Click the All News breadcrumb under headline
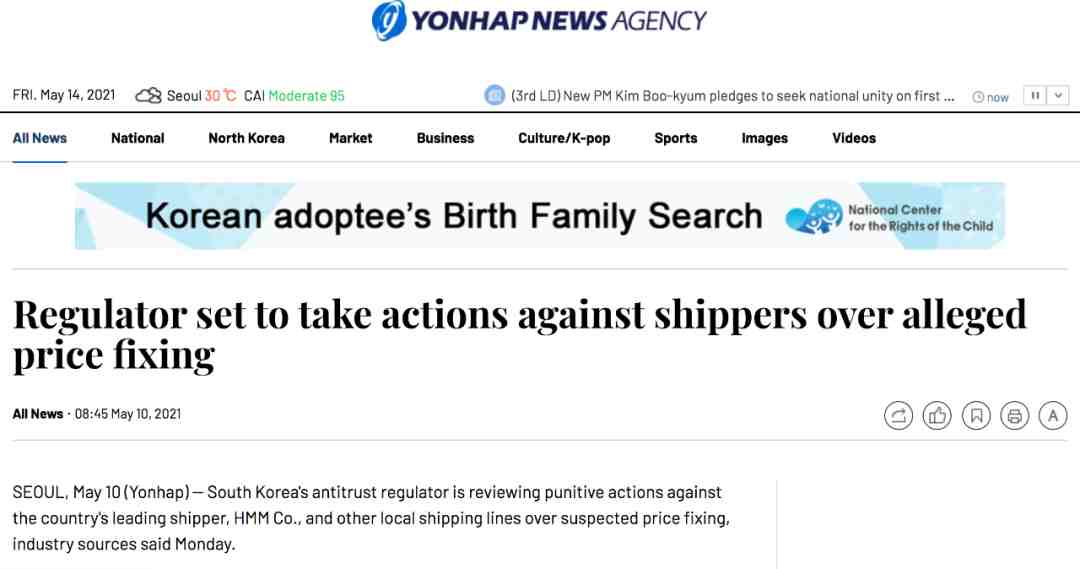1080x569 pixels. (38, 414)
